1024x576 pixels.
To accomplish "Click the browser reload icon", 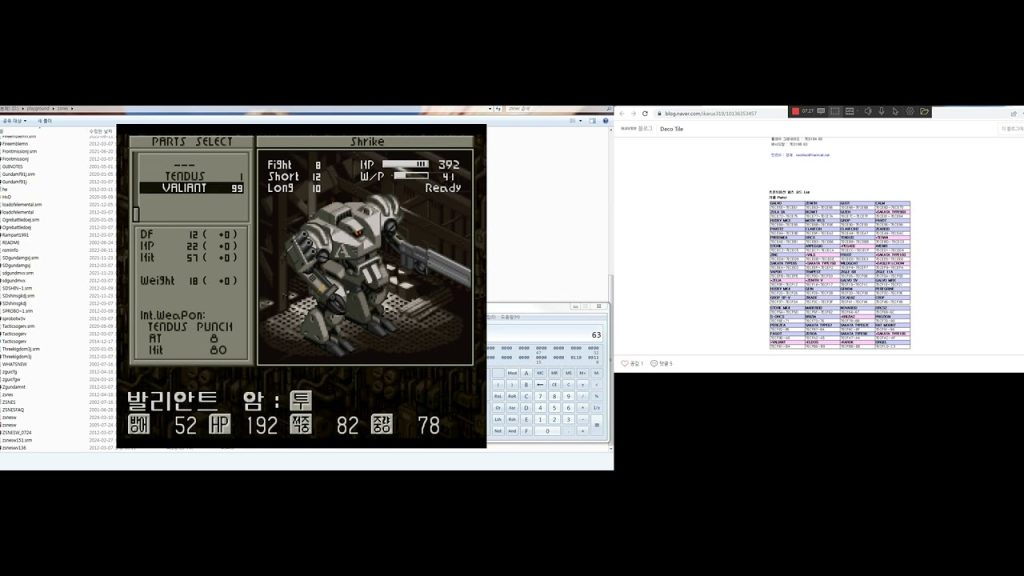I will (645, 113).
